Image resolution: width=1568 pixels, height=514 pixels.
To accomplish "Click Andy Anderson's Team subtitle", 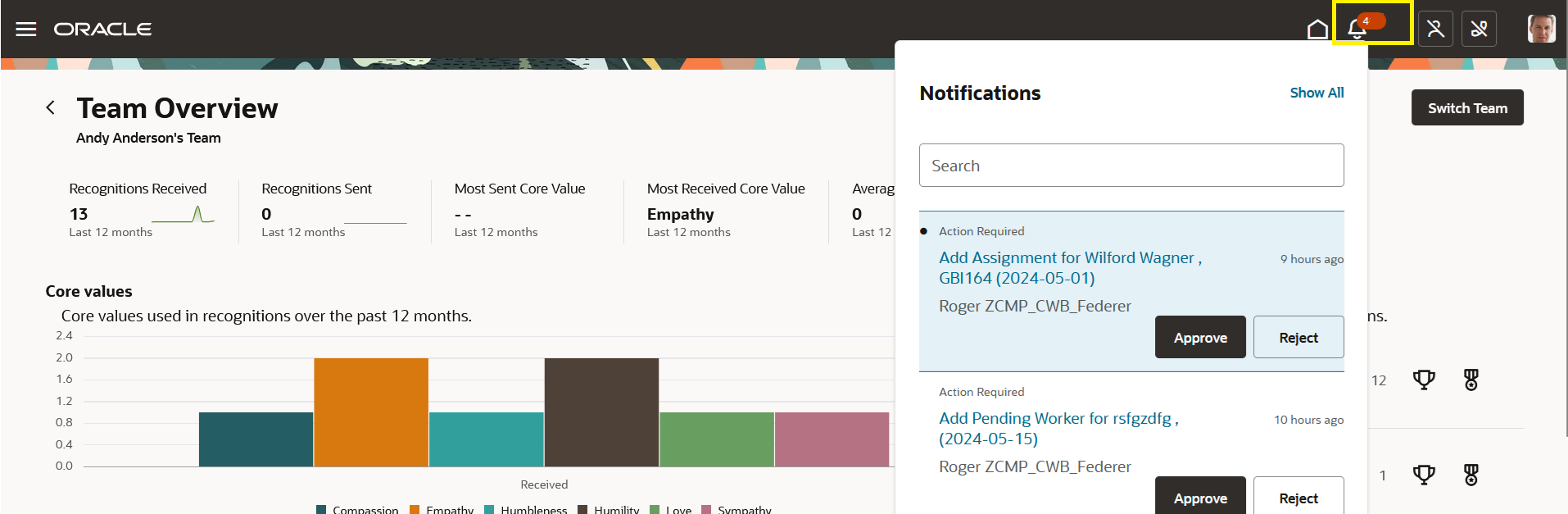I will tap(148, 138).
